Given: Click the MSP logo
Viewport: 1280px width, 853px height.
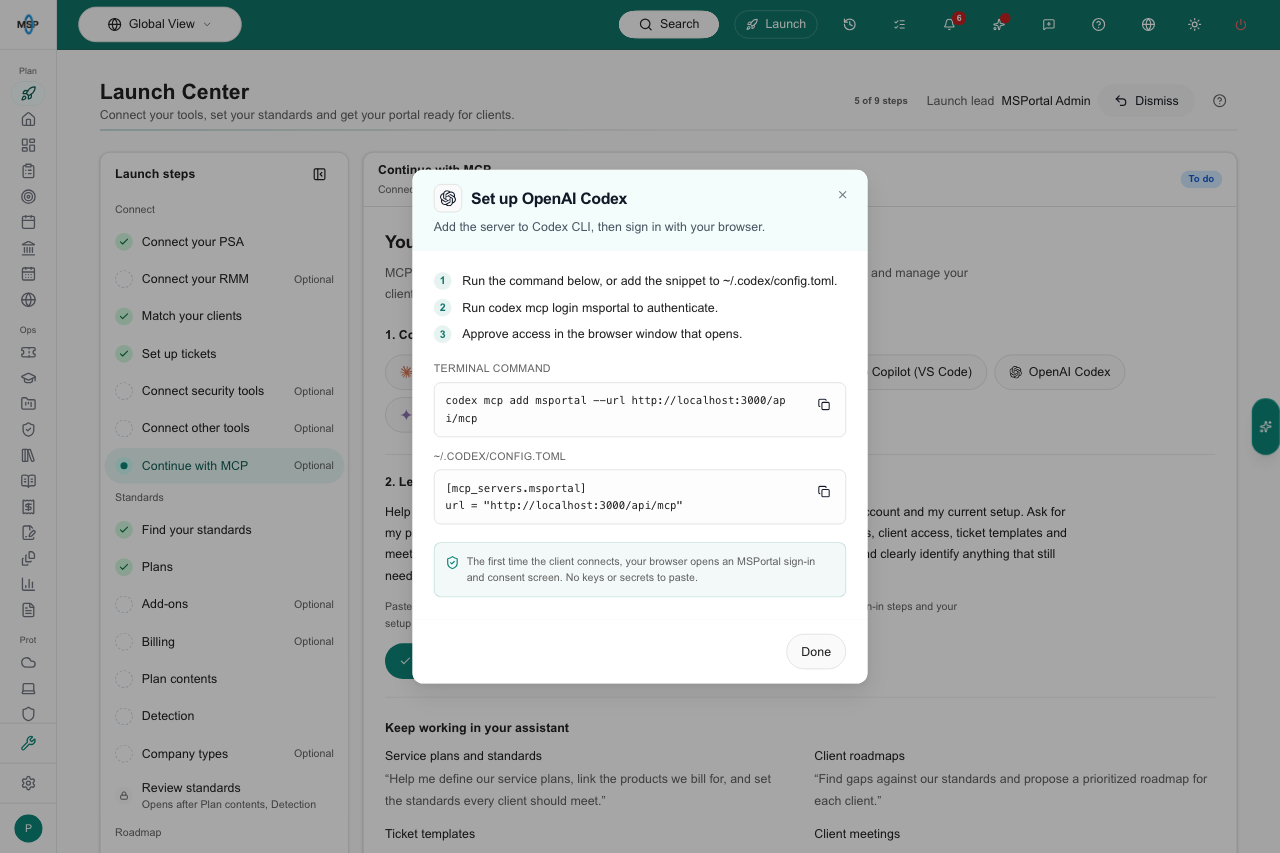Looking at the screenshot, I should (x=28, y=24).
